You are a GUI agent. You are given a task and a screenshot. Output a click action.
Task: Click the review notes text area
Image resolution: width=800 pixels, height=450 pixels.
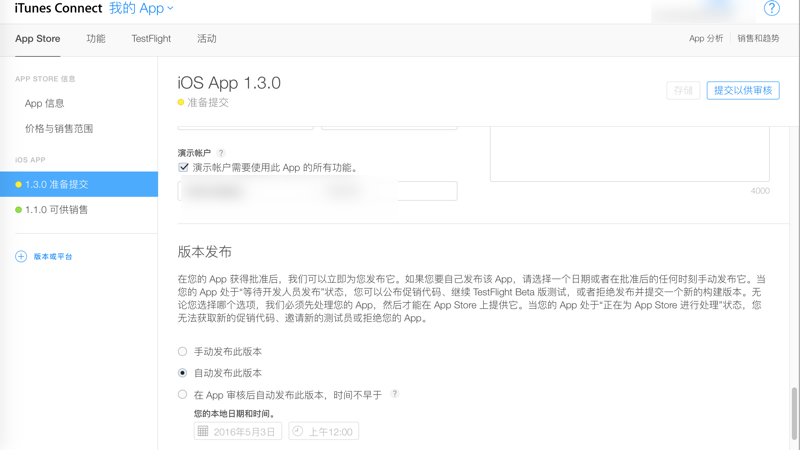click(x=630, y=154)
